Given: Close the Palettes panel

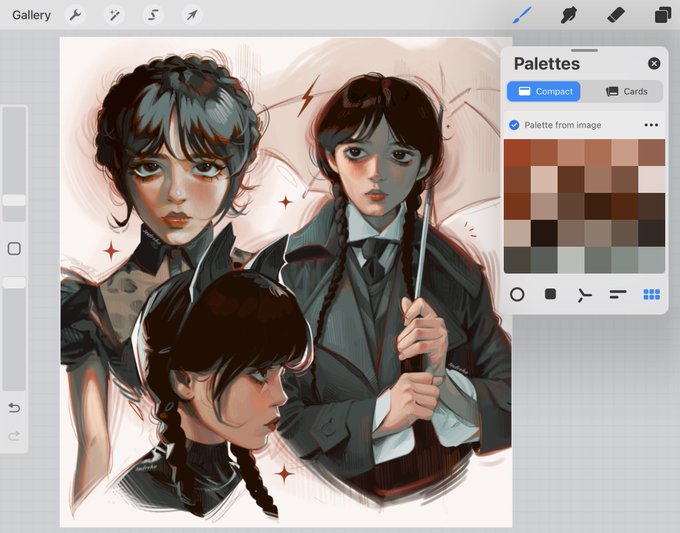Looking at the screenshot, I should click(x=654, y=64).
